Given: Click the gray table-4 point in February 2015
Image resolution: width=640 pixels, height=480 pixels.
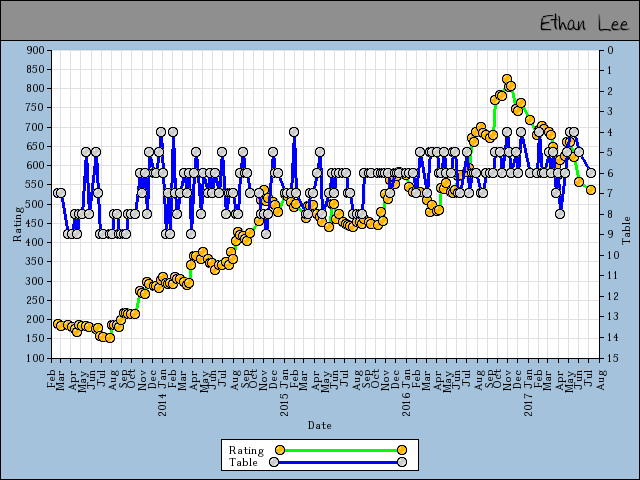Looking at the screenshot, I should (x=294, y=132).
